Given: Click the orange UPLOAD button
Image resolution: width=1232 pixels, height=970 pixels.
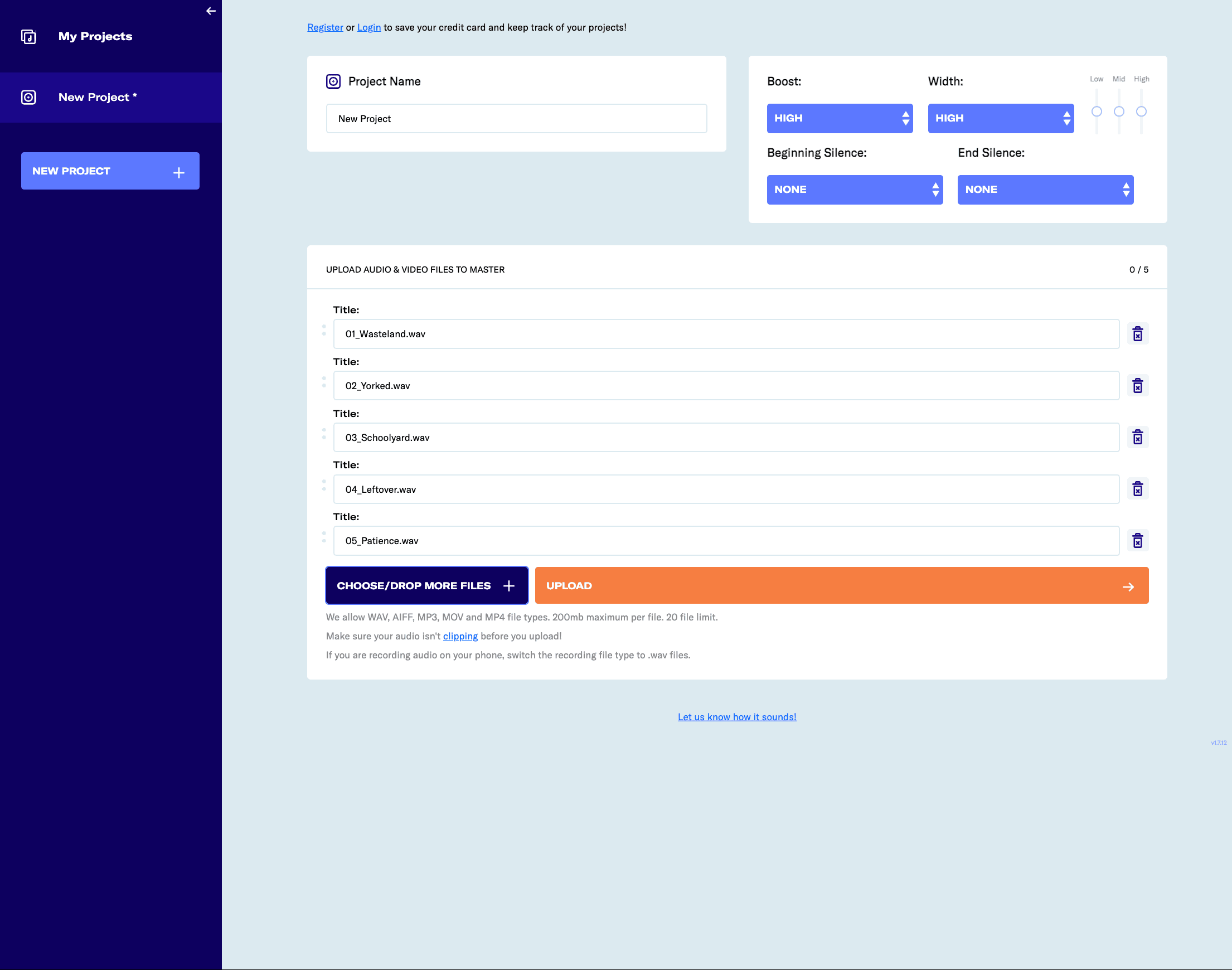Looking at the screenshot, I should point(842,585).
